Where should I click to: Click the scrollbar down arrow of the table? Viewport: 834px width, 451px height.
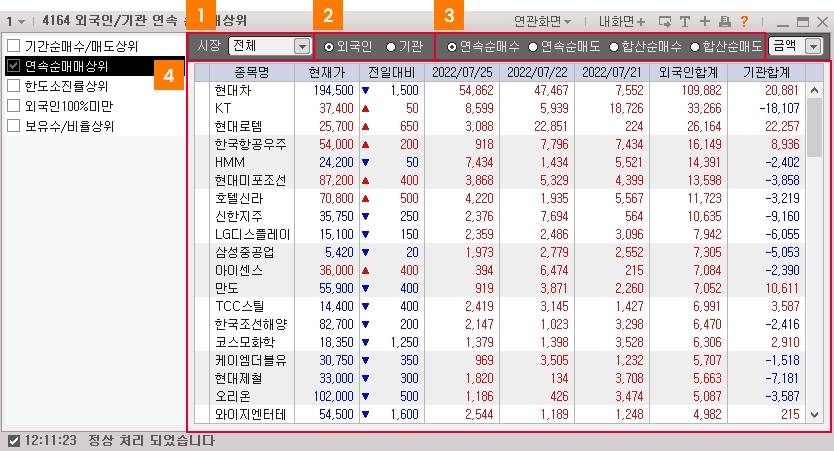pyautogui.click(x=814, y=415)
